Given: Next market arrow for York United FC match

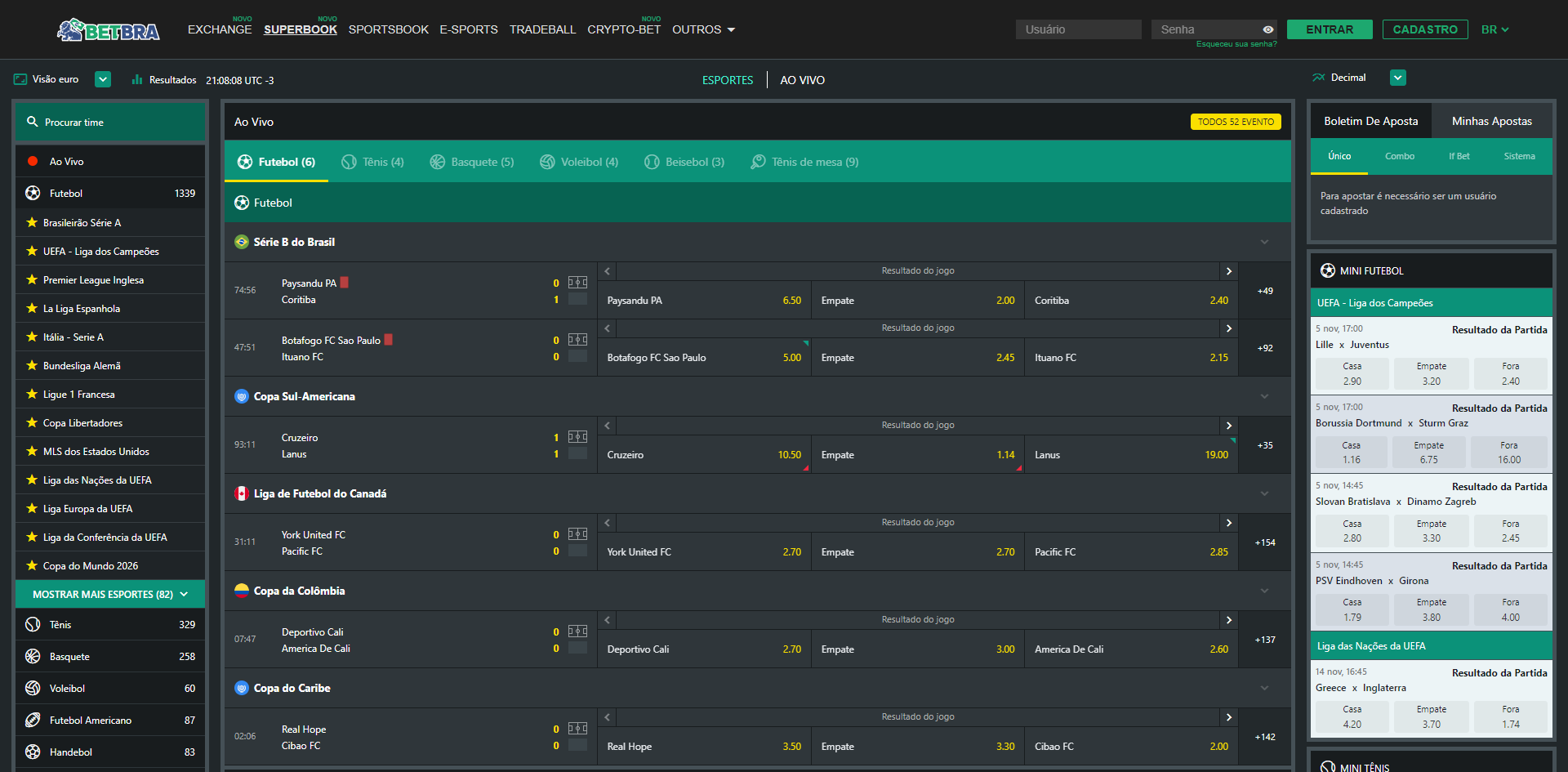Looking at the screenshot, I should (x=1228, y=523).
